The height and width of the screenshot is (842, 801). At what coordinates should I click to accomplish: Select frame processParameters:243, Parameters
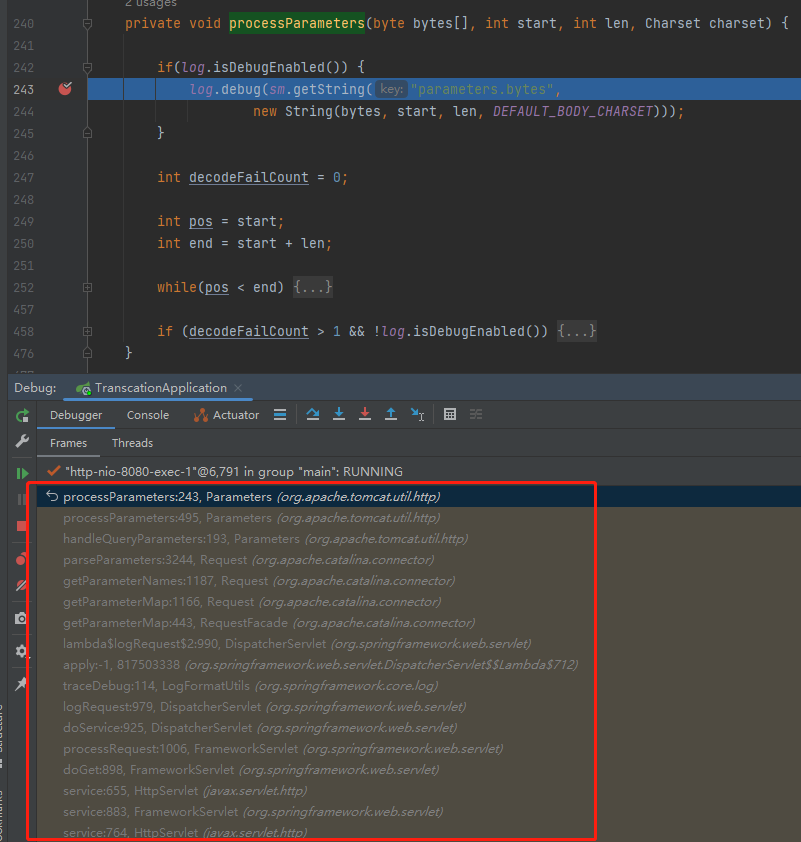pyautogui.click(x=419, y=497)
